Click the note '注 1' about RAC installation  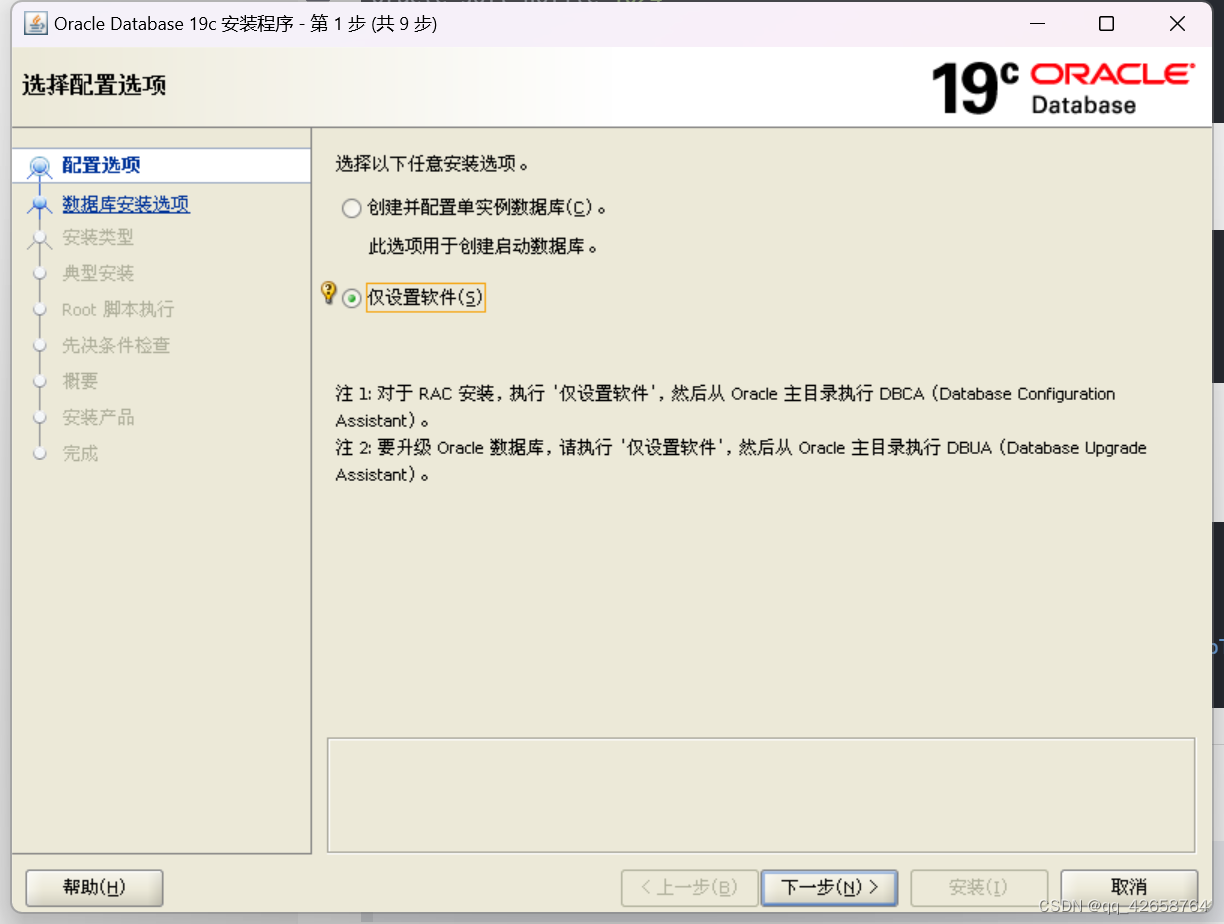(x=725, y=407)
